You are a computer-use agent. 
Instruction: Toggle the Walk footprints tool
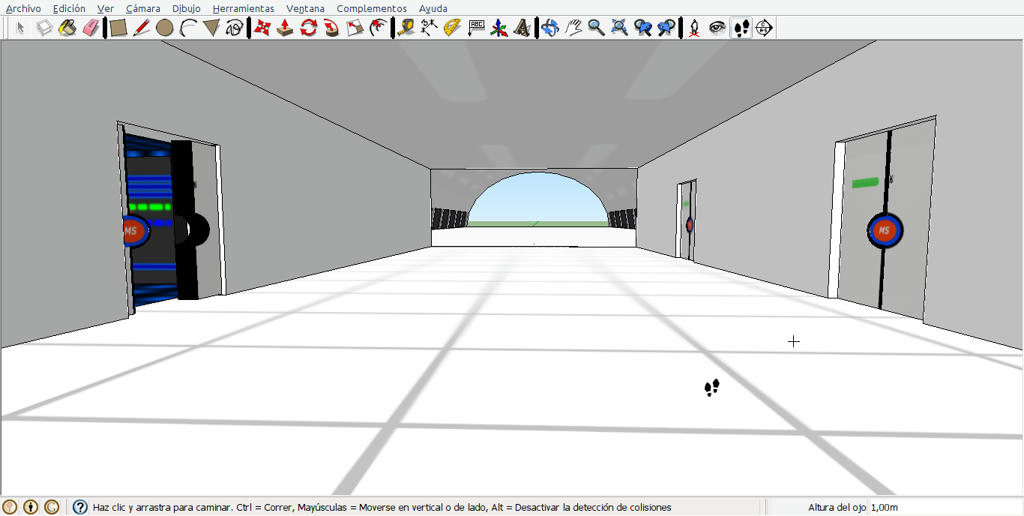coord(741,28)
